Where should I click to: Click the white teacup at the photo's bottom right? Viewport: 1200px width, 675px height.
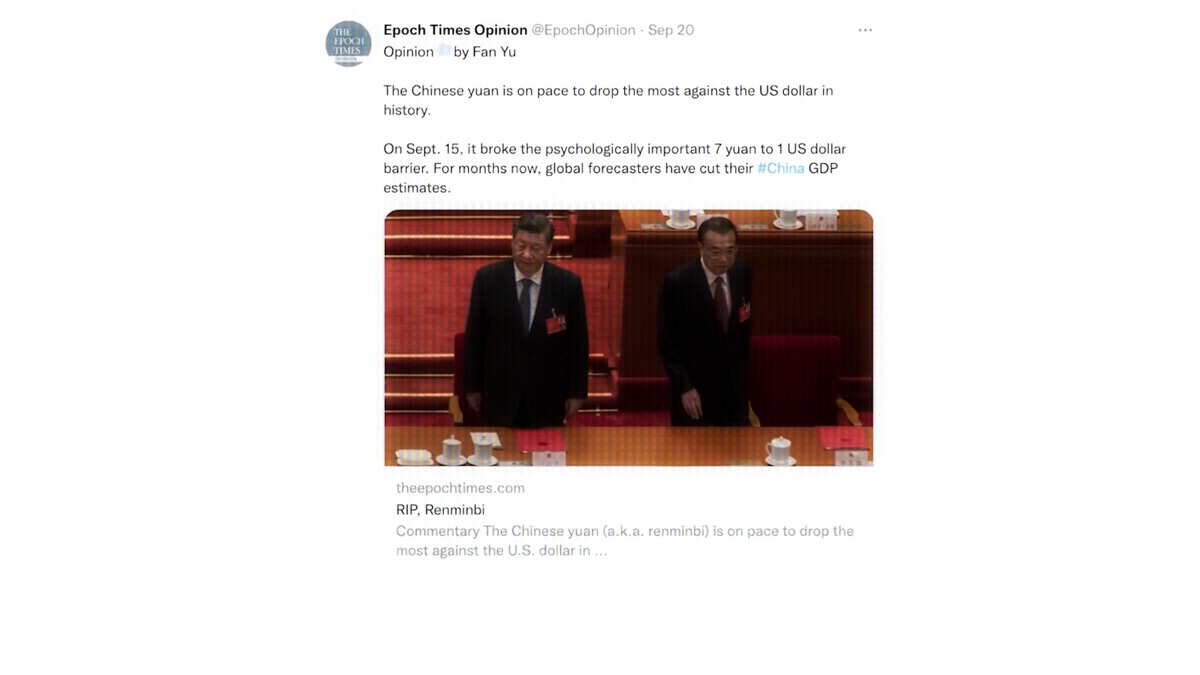pyautogui.click(x=780, y=450)
